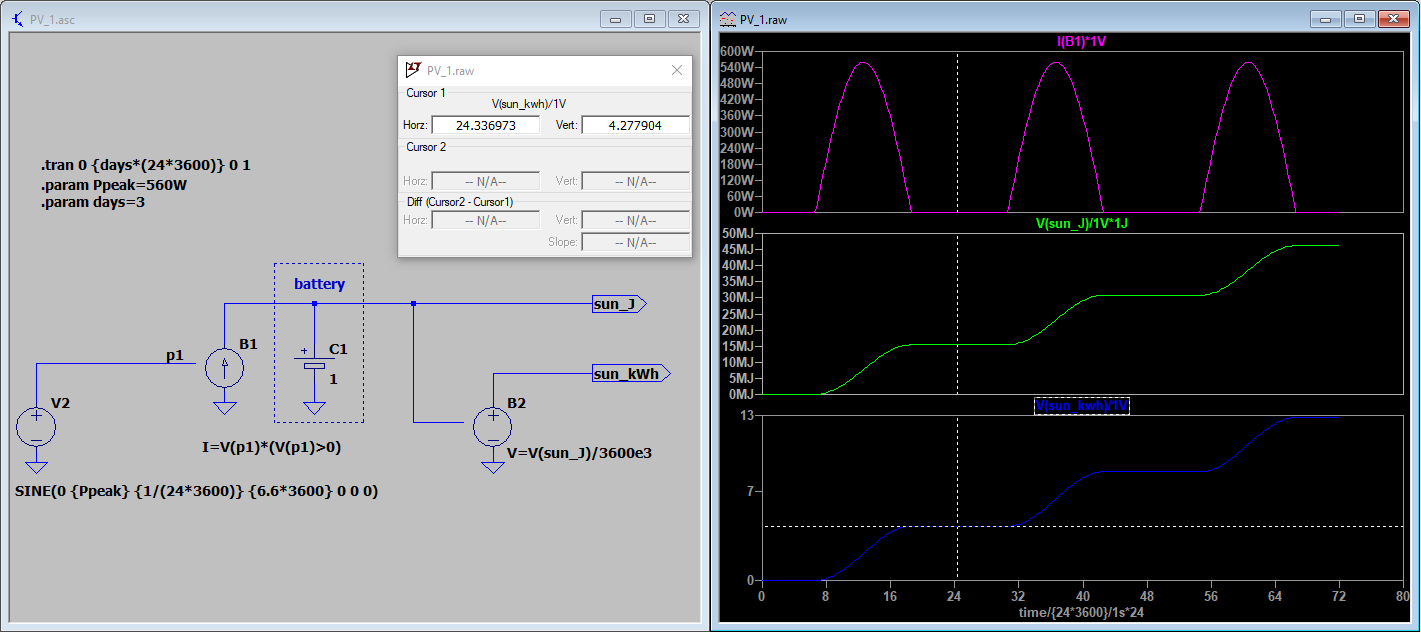
Task: Click Cursor 2 Horz N/A field
Action: coord(486,181)
